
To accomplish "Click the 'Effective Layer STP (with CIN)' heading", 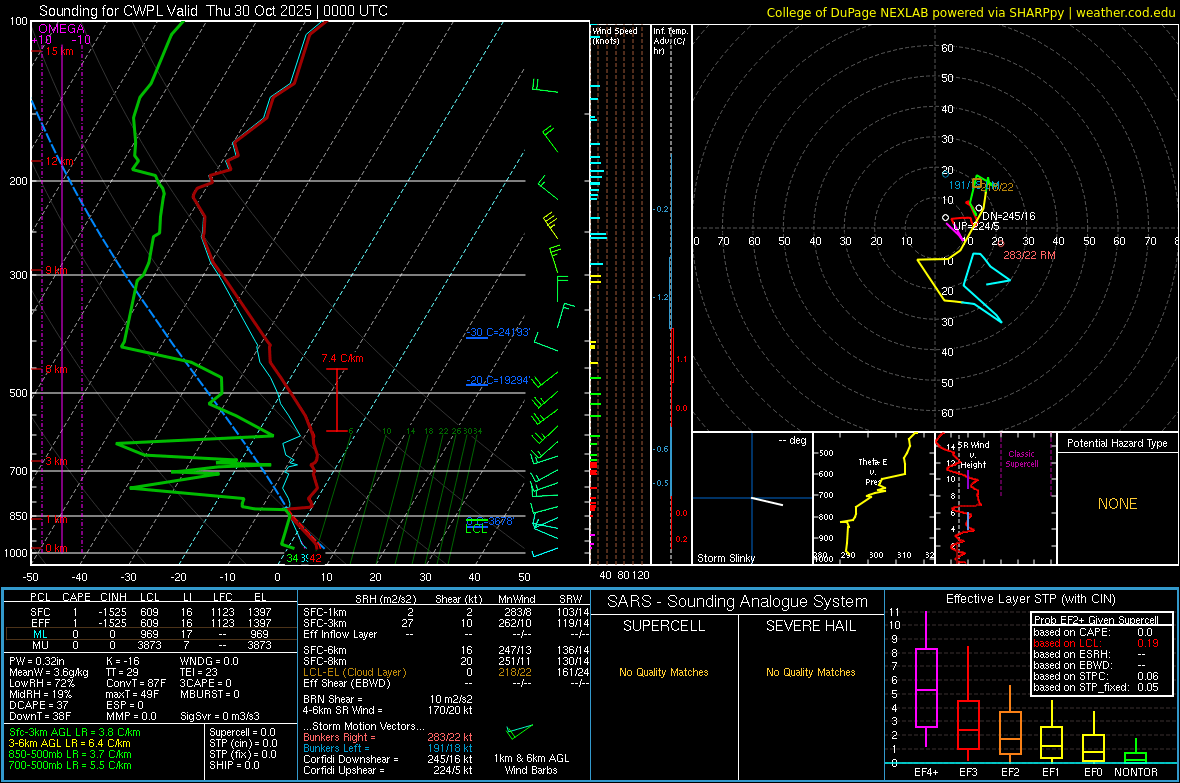I will pyautogui.click(x=1031, y=599).
